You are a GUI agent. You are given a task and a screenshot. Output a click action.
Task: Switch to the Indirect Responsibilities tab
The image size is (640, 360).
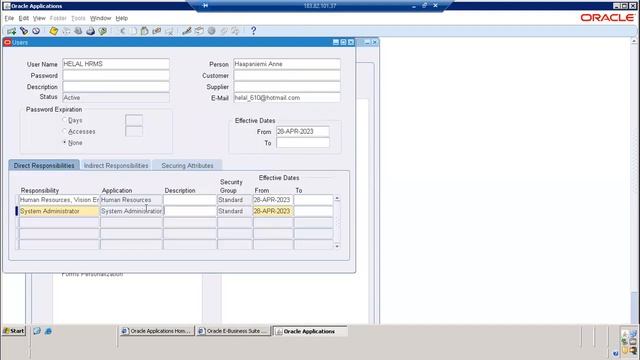coord(116,165)
